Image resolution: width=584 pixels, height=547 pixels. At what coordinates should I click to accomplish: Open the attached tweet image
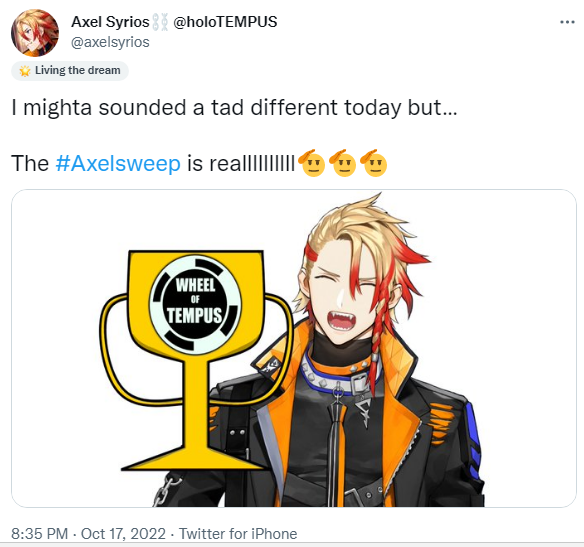point(294,348)
